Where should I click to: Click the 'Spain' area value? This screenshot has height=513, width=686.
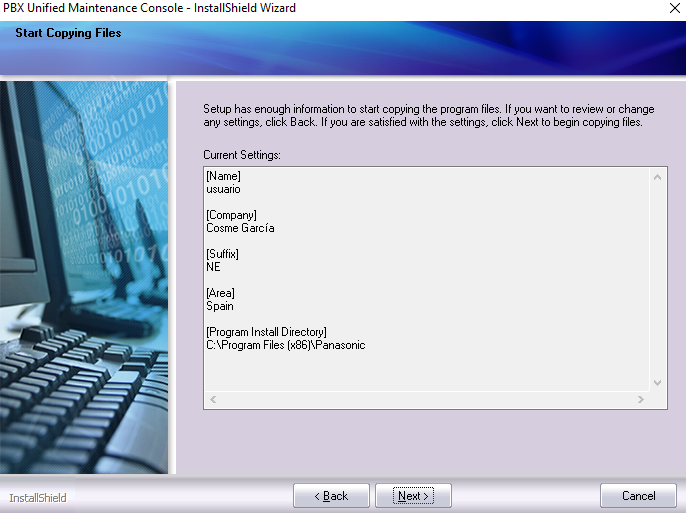pos(220,306)
